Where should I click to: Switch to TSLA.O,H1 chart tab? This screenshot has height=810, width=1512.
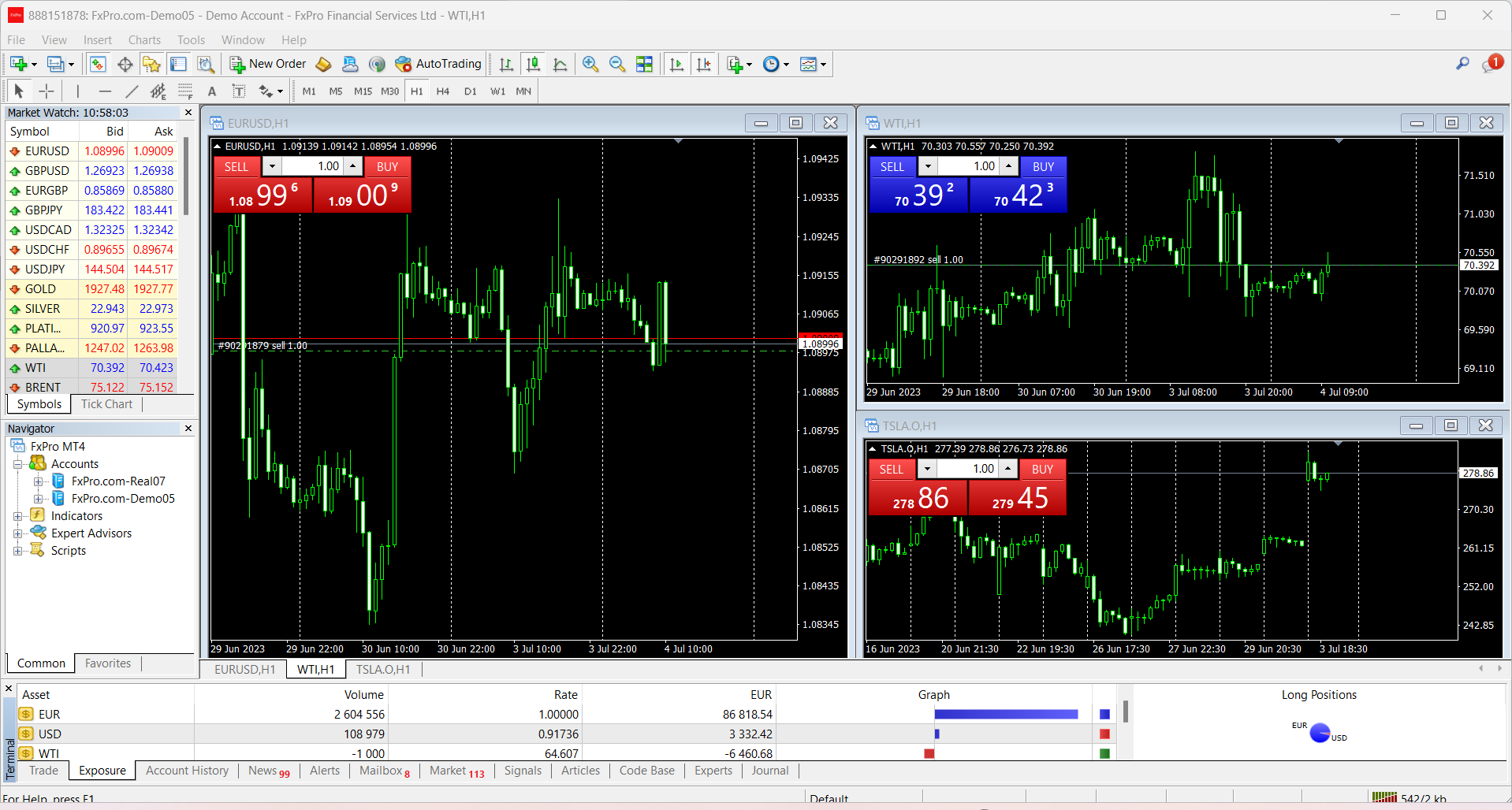(383, 670)
